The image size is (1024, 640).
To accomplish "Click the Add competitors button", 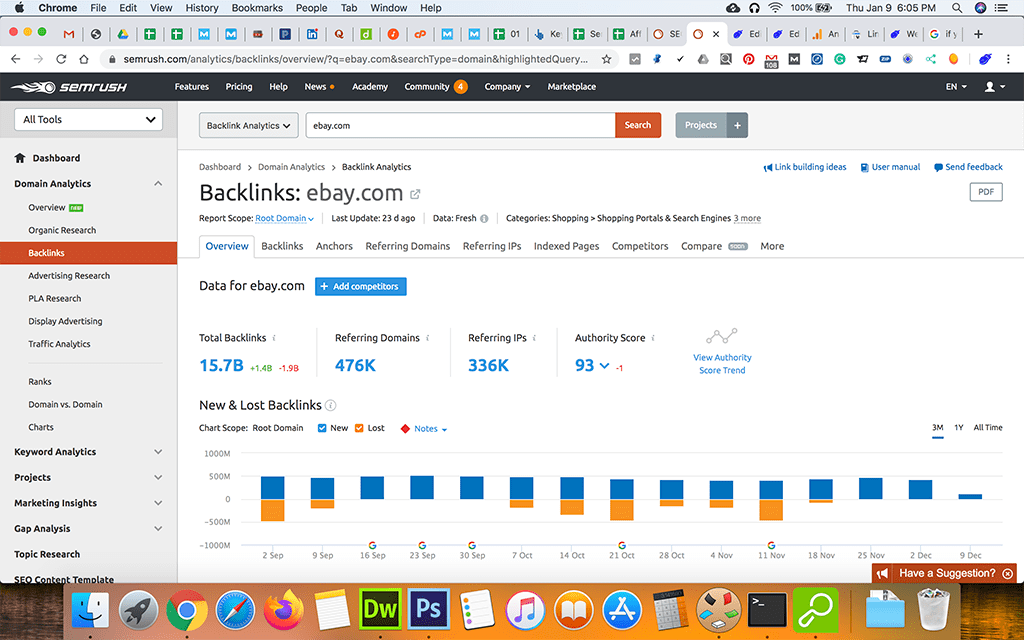I will (360, 286).
